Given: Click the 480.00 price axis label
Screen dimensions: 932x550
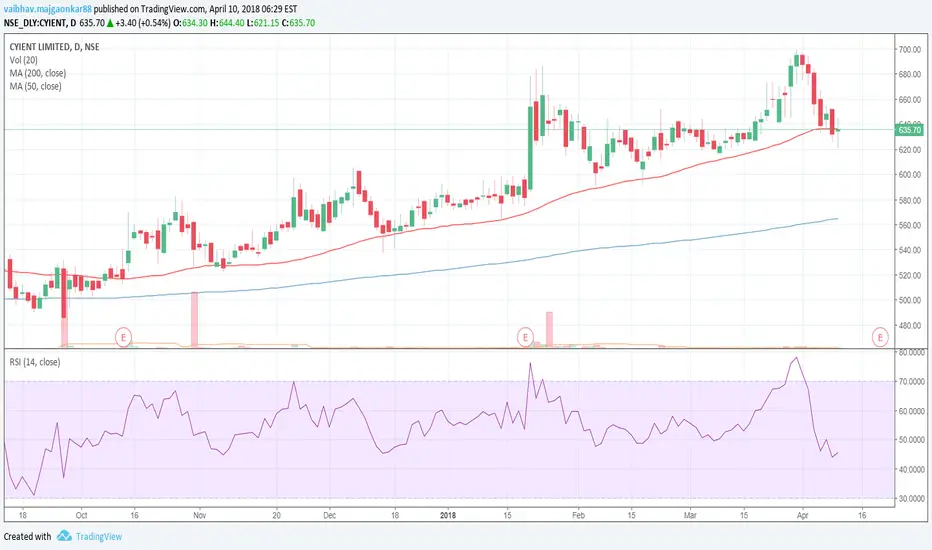Looking at the screenshot, I should pyautogui.click(x=909, y=326).
